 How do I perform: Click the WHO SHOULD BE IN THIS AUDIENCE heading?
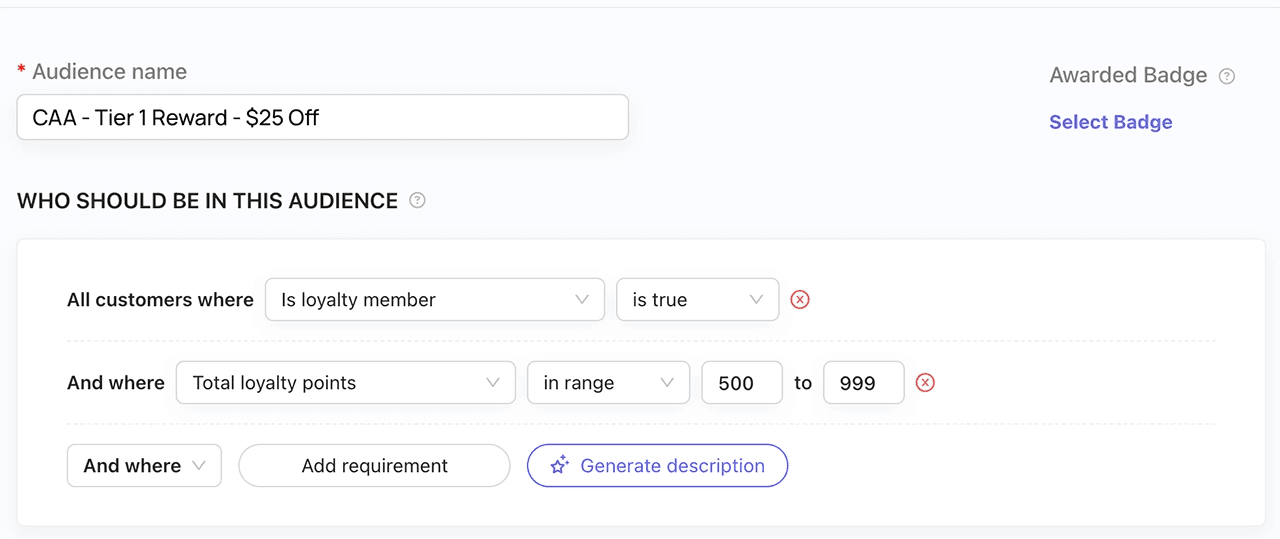point(207,200)
